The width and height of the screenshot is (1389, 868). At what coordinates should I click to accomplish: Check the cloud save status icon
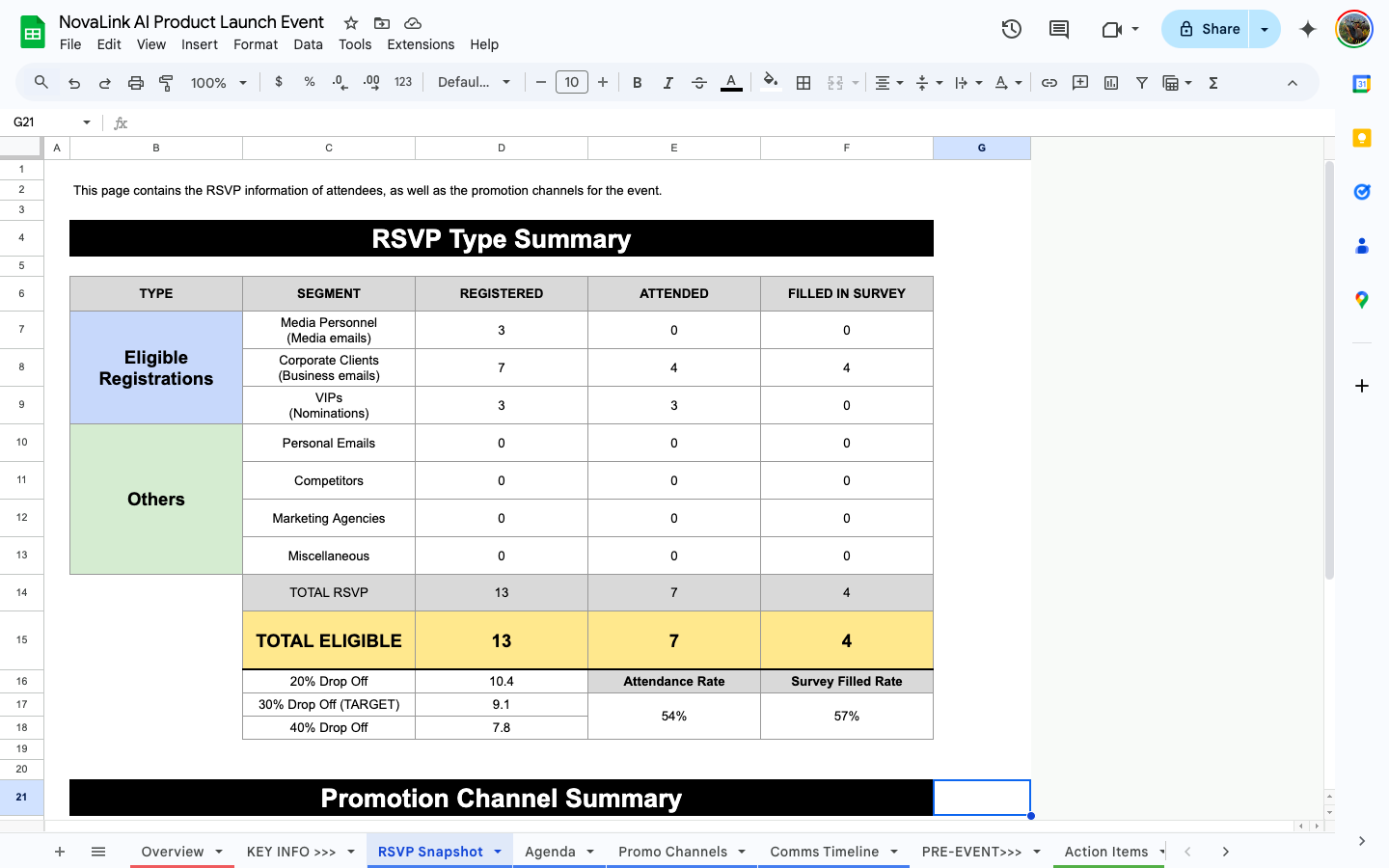tap(413, 23)
